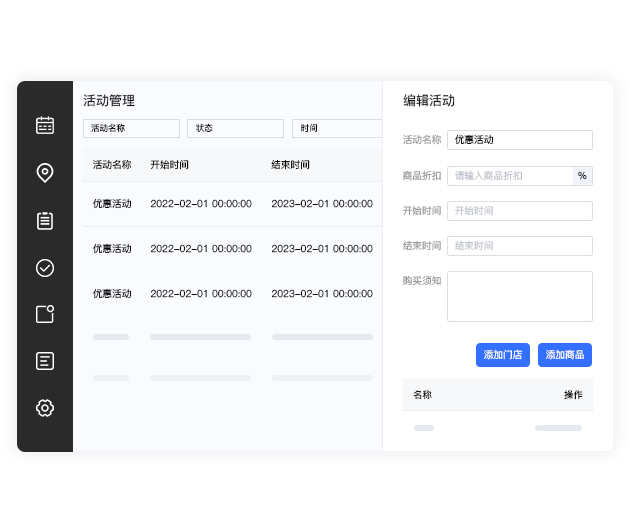Viewport: 630px width, 532px height.
Task: Open the 开始时间 date picker field
Action: (x=519, y=211)
